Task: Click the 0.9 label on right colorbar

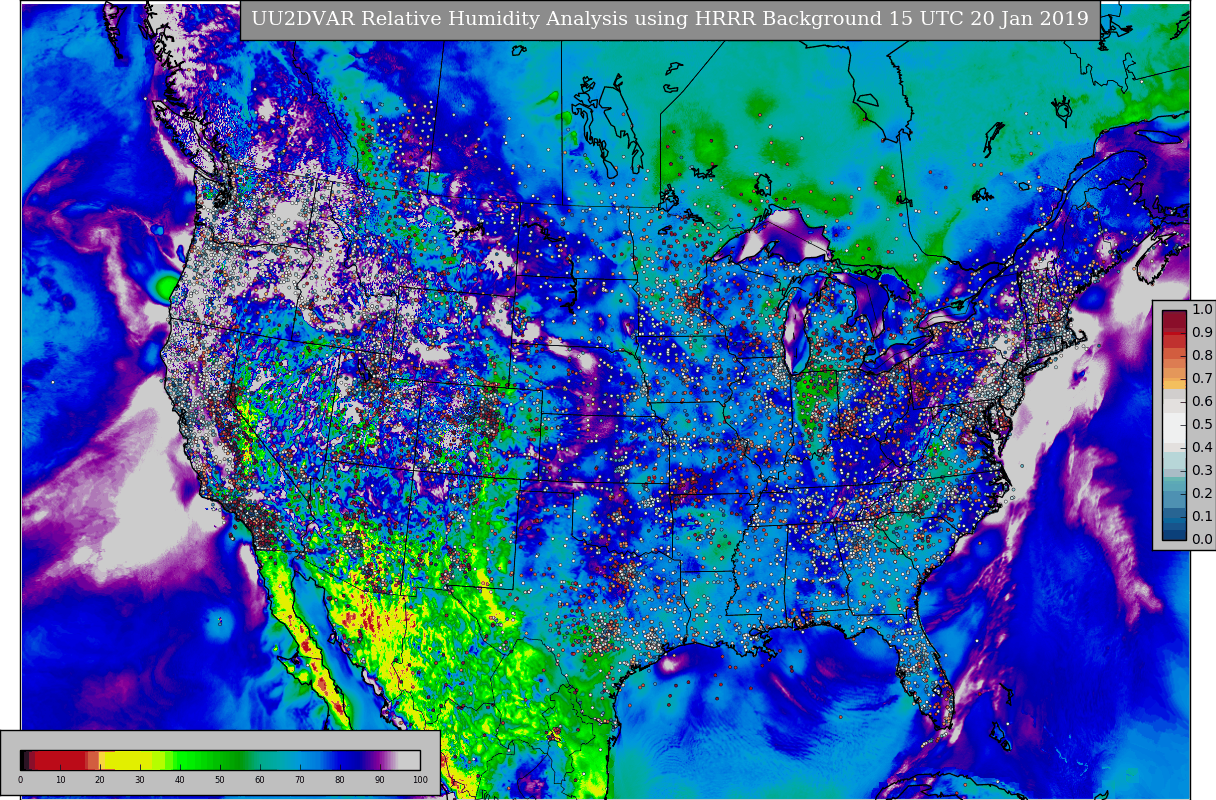Action: pos(1202,333)
